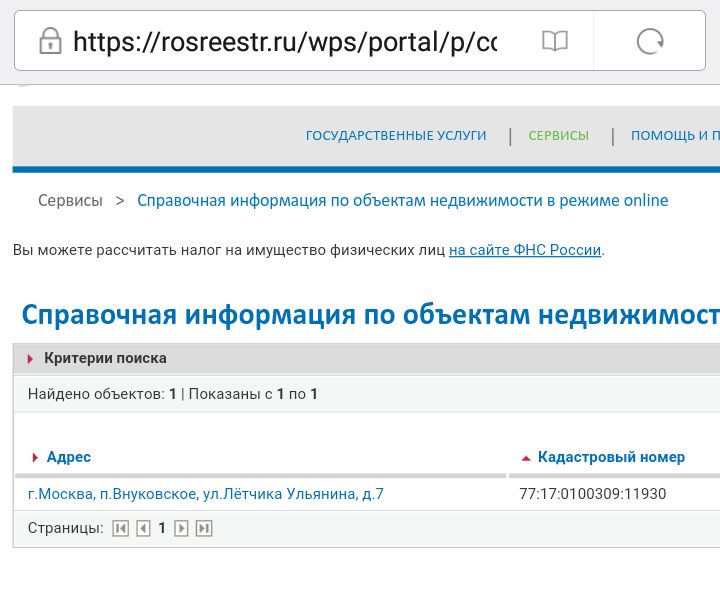Open Справочная информация по объектам недвижимости breadcrumb link
The height and width of the screenshot is (603, 720).
(403, 200)
